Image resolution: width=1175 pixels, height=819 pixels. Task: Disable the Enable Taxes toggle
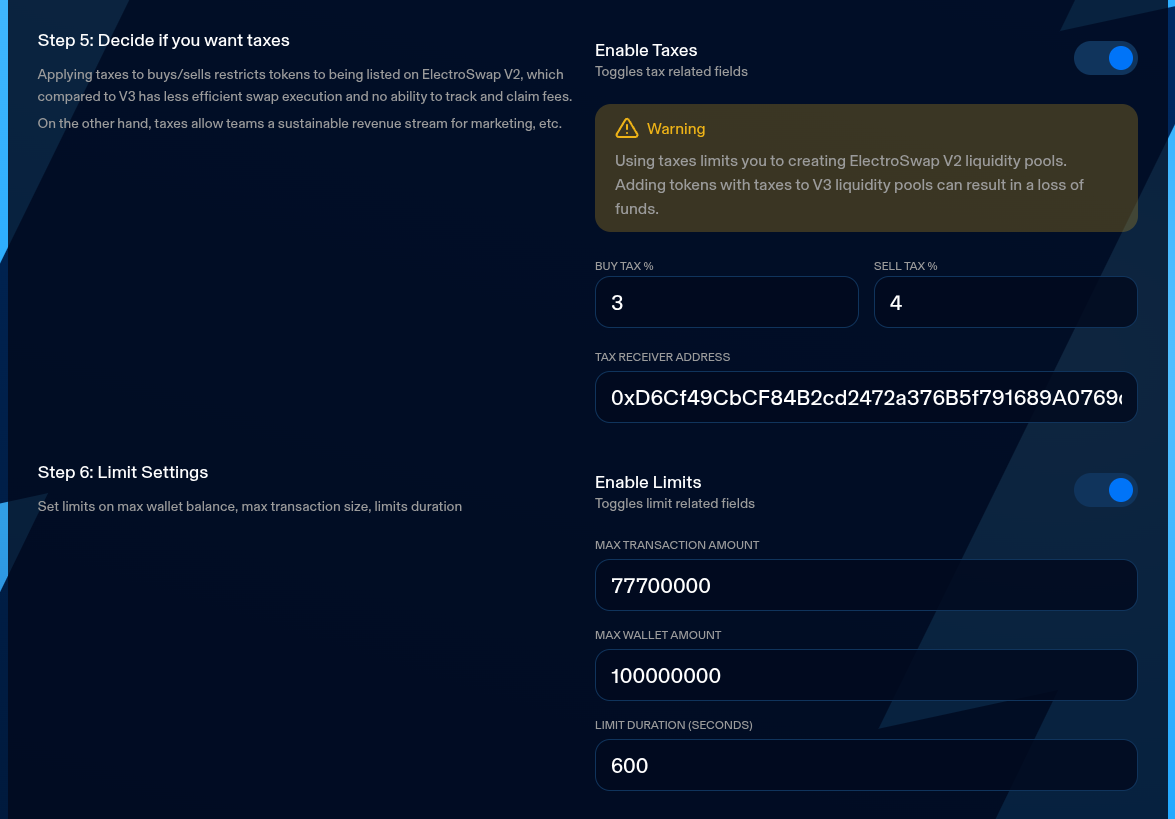(1105, 58)
